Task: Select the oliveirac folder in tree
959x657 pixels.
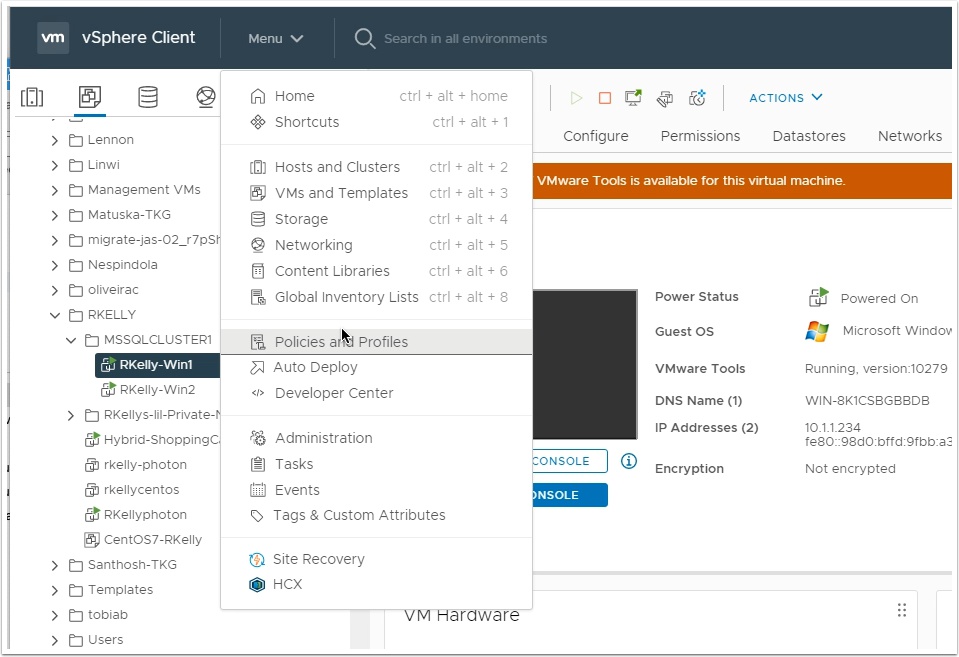Action: coord(113,290)
